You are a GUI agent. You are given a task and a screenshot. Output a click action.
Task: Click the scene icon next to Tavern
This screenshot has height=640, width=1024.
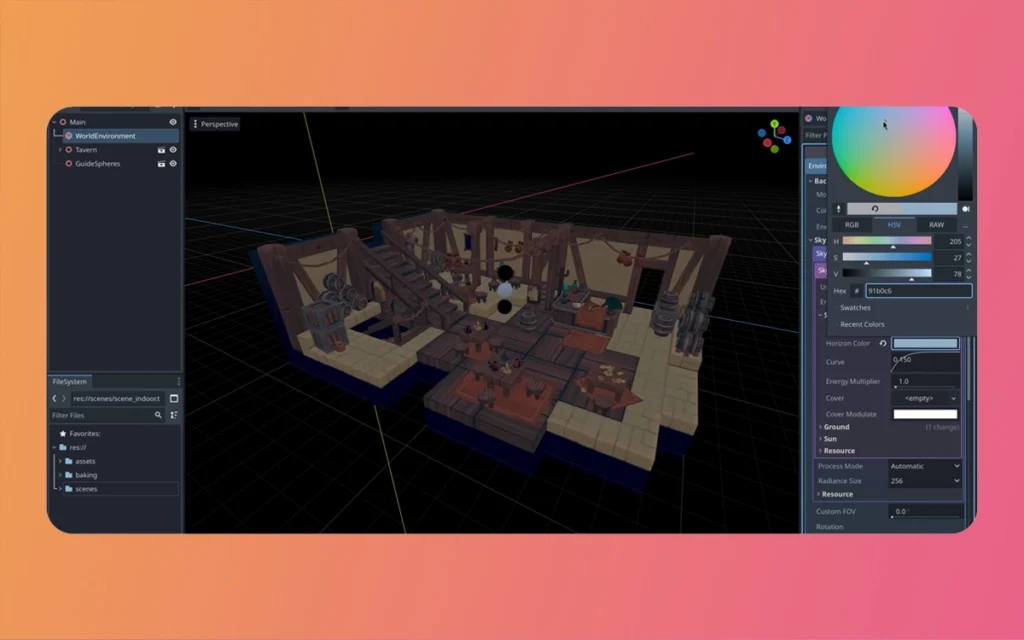161,150
